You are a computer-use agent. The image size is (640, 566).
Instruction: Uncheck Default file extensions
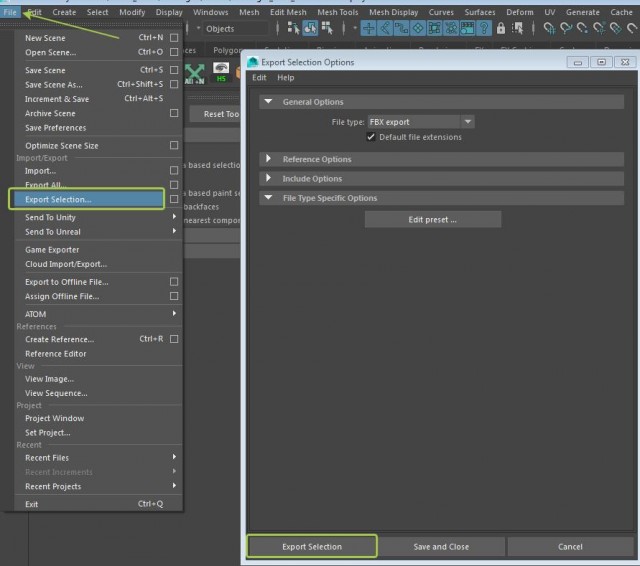click(x=372, y=137)
